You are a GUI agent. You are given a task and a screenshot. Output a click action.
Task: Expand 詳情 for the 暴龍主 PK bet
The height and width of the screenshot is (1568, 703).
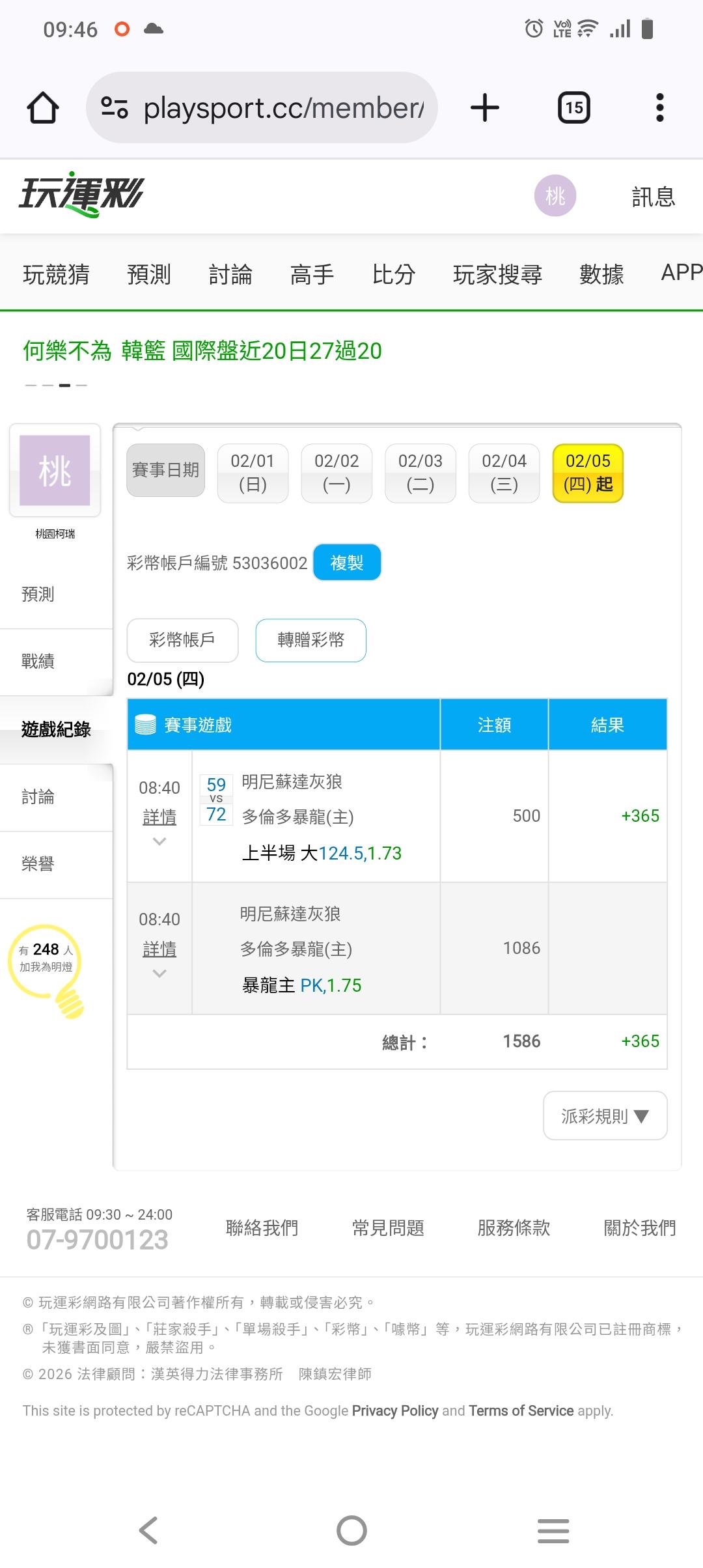tap(159, 949)
